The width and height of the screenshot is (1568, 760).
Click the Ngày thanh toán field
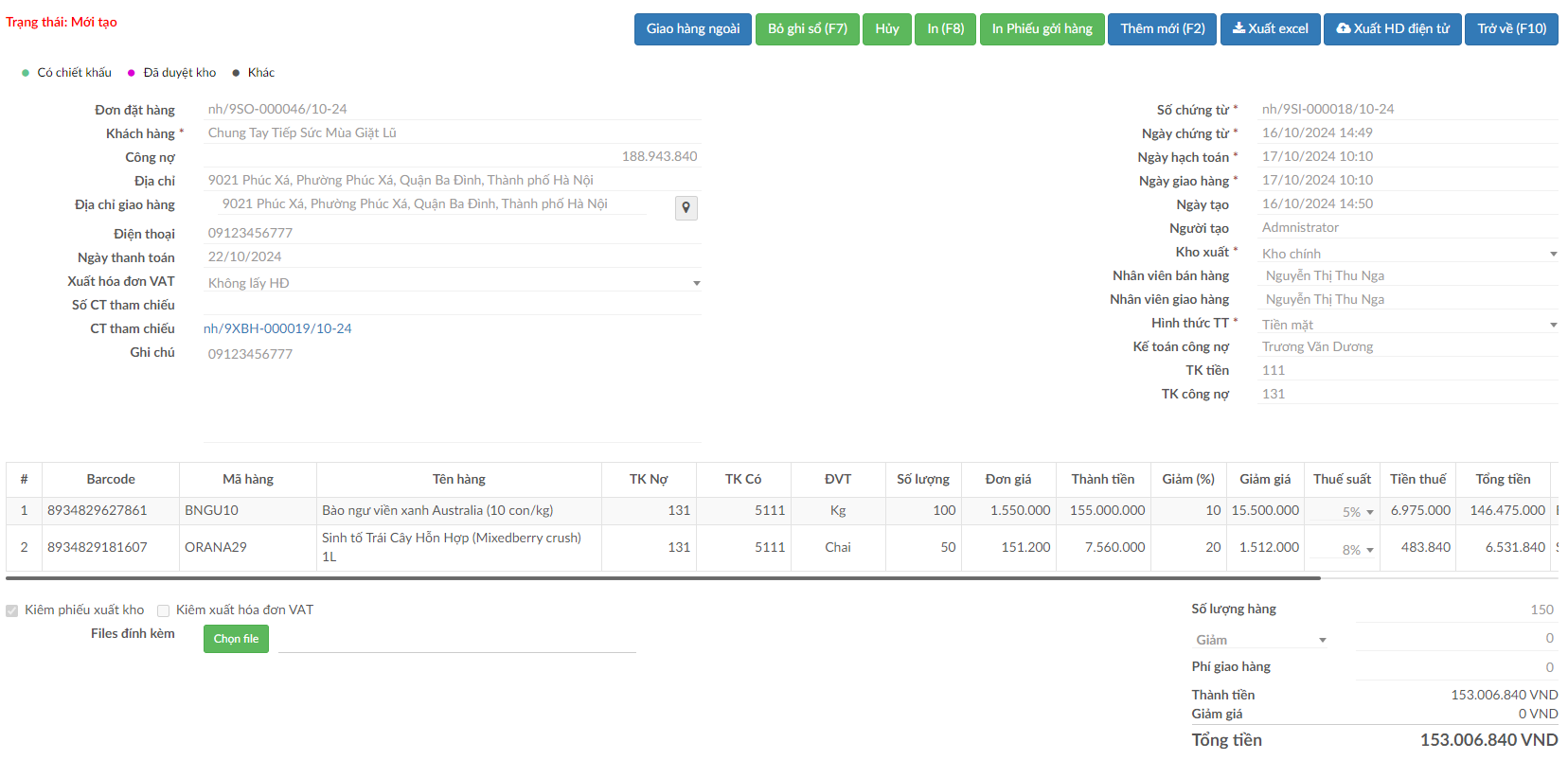[453, 256]
